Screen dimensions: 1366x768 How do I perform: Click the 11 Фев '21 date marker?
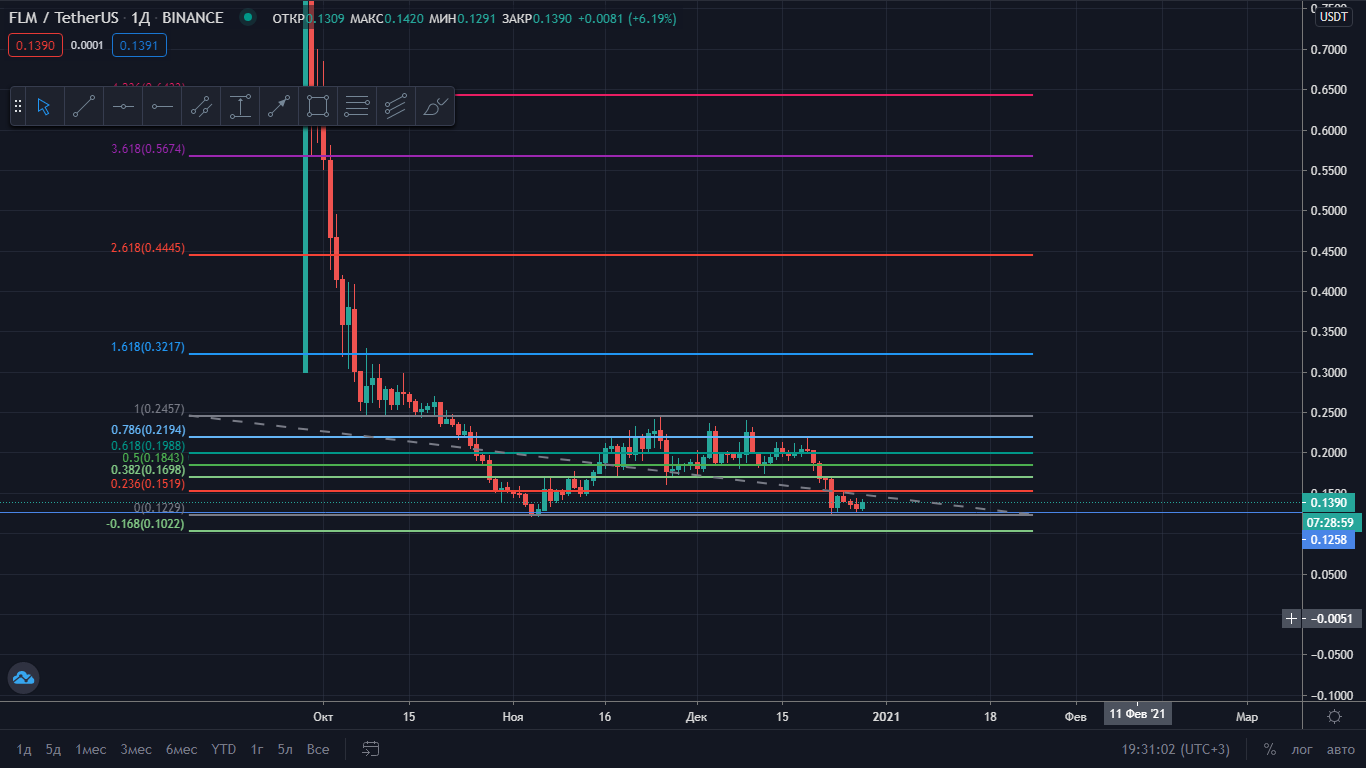point(1137,714)
